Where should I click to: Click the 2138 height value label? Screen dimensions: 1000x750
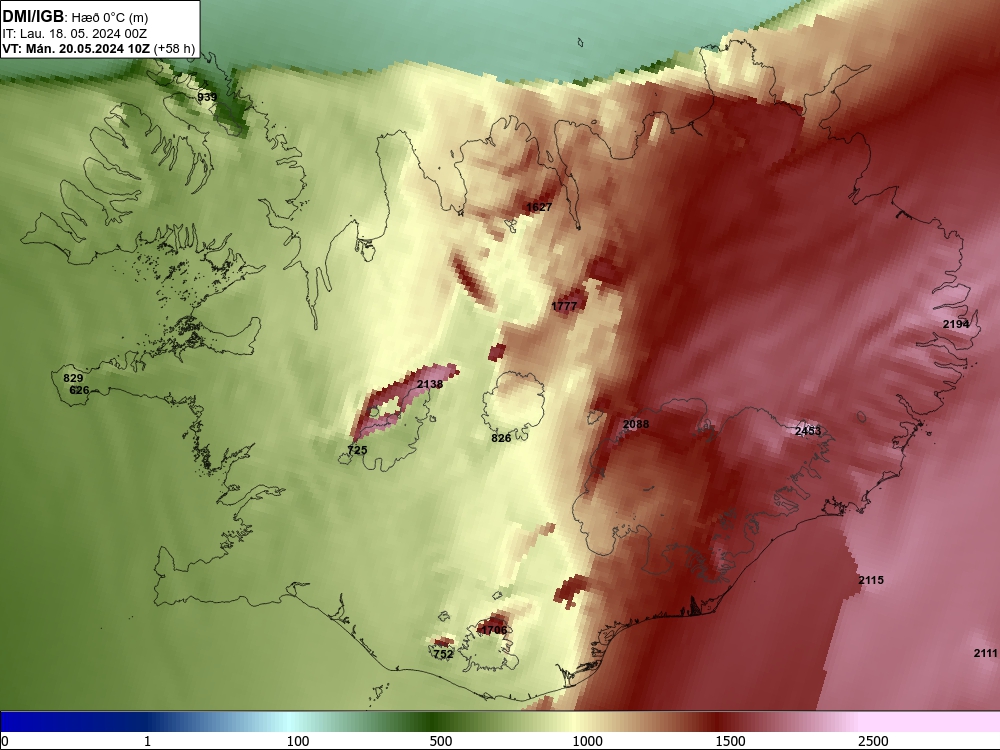(430, 384)
